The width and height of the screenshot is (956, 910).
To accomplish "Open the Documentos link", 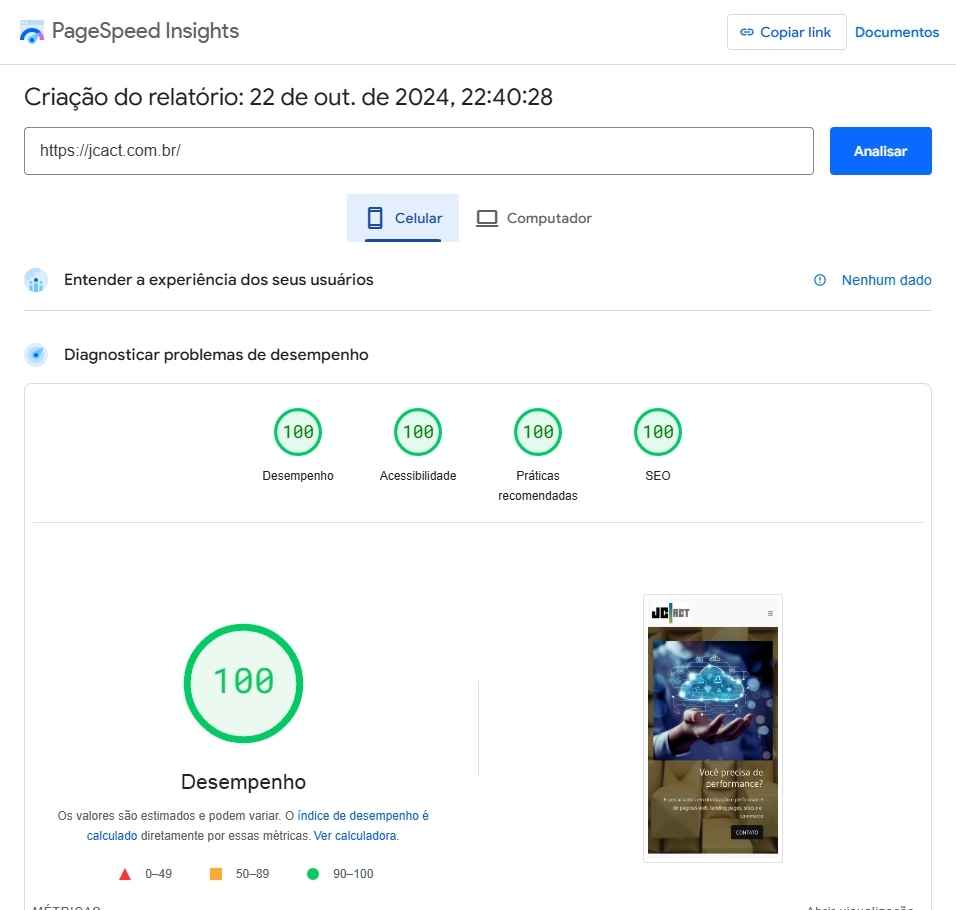I will pyautogui.click(x=897, y=32).
